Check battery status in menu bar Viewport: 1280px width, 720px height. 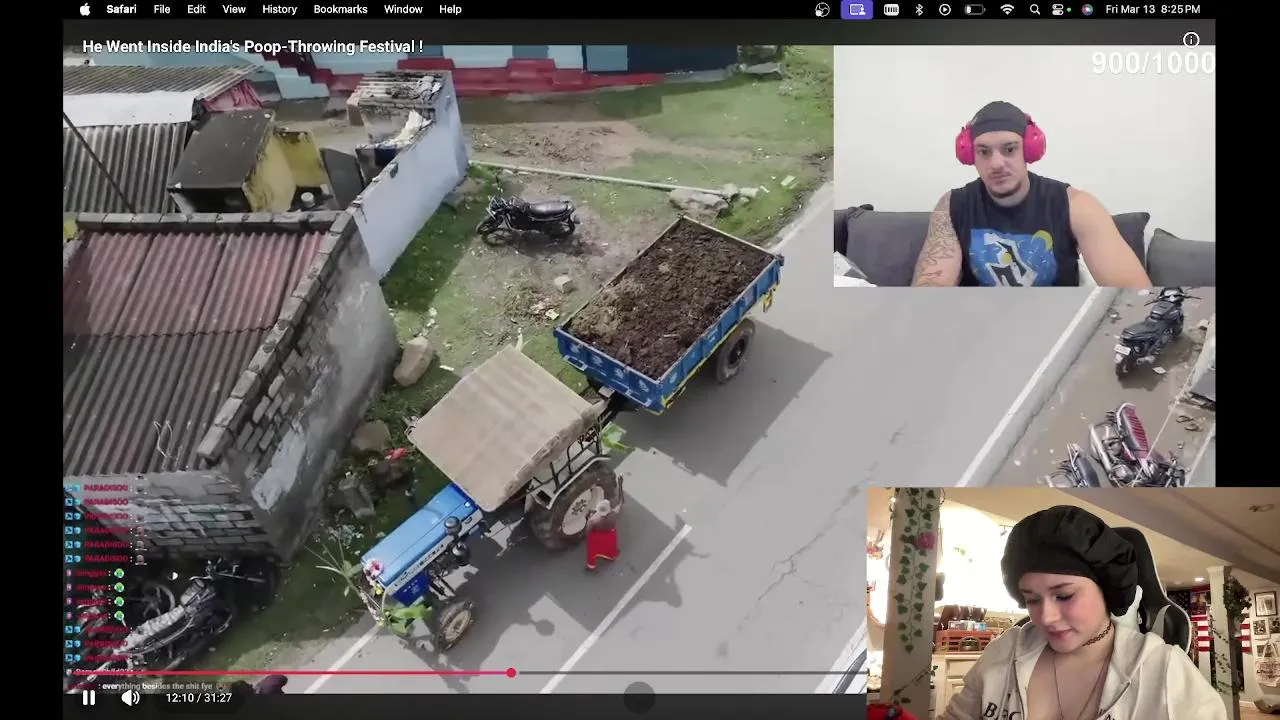(x=975, y=9)
